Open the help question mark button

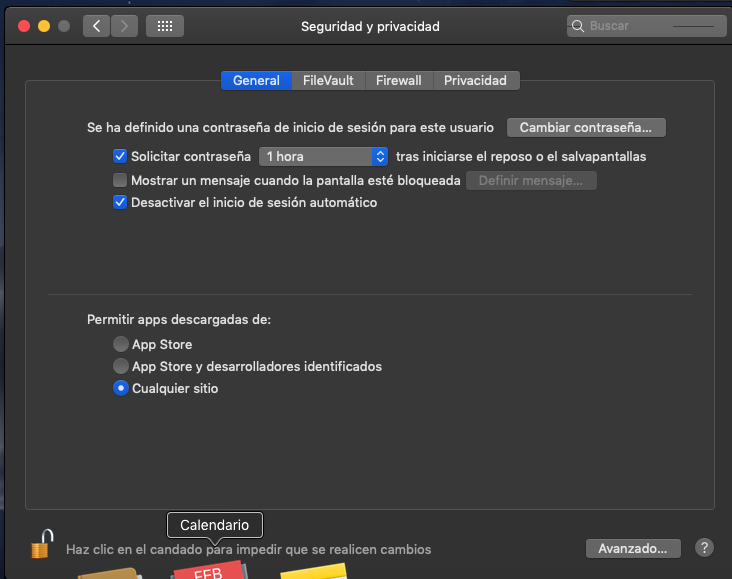tap(704, 548)
